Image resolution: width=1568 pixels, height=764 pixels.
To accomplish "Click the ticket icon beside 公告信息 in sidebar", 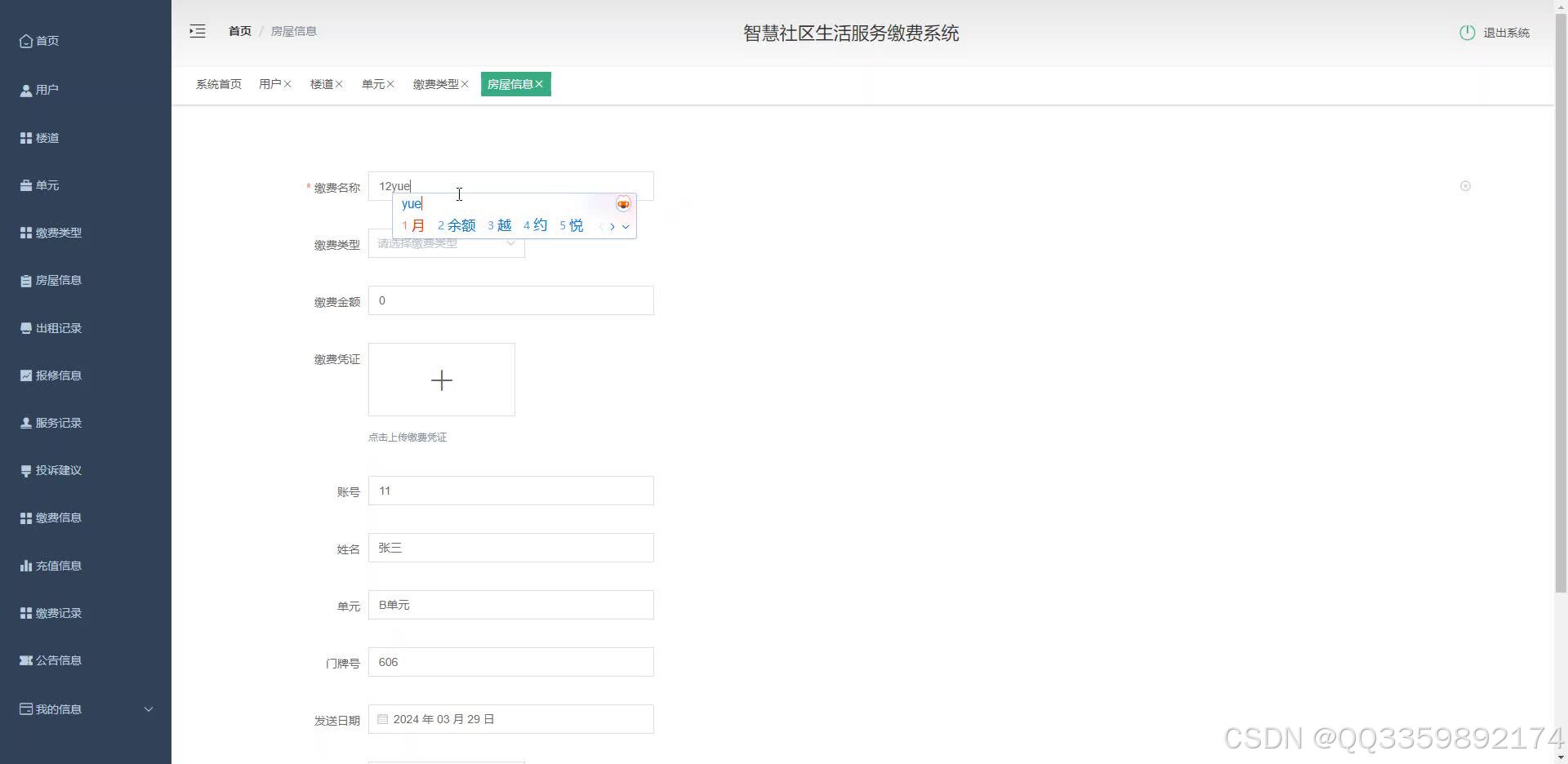I will point(26,660).
